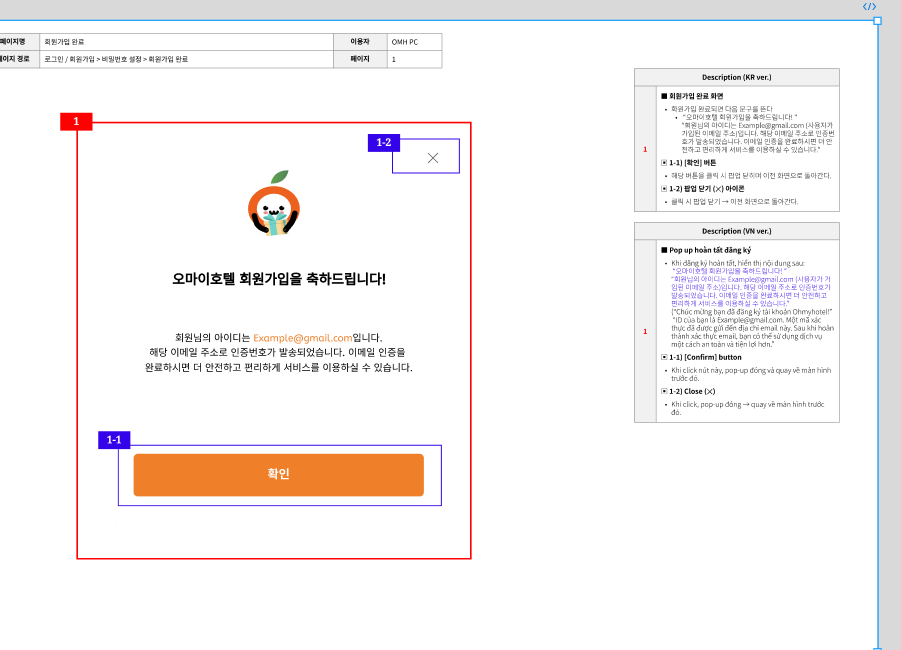The height and width of the screenshot is (650, 901).
Task: Click the red index 1 in the KR description table
Action: click(x=645, y=149)
